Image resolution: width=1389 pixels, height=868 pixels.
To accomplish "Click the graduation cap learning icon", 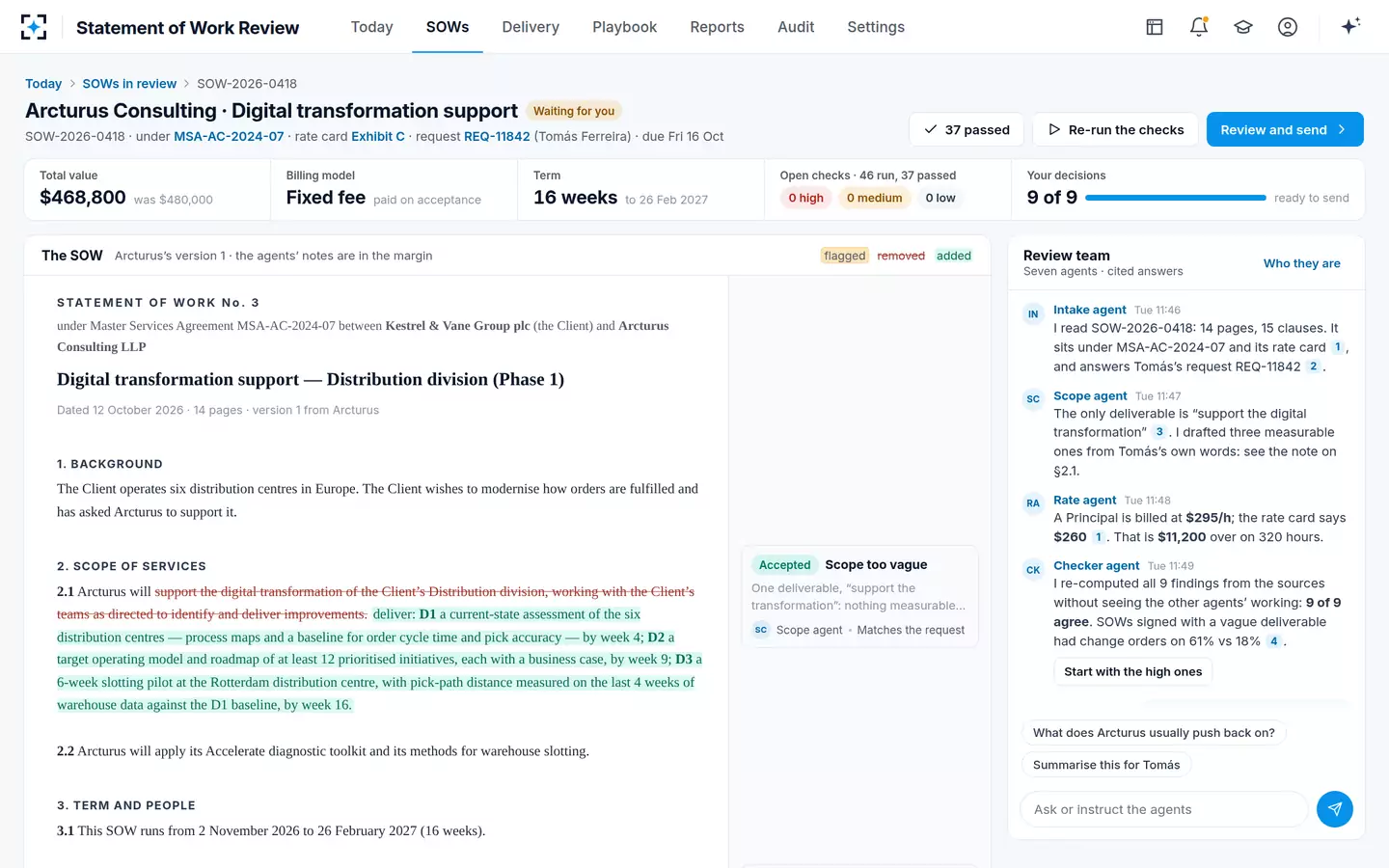I will (x=1243, y=27).
